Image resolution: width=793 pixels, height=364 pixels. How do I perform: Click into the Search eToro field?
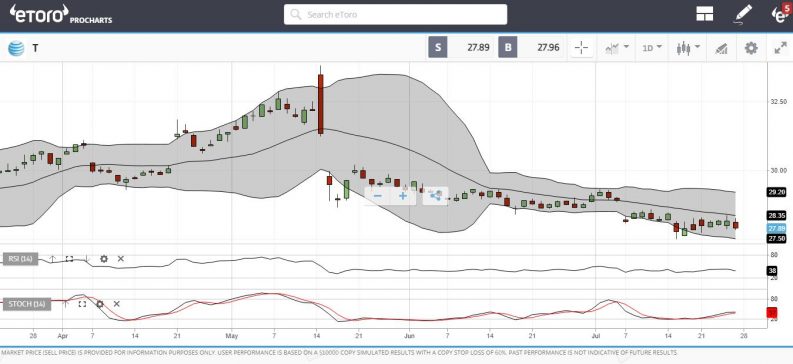point(395,15)
